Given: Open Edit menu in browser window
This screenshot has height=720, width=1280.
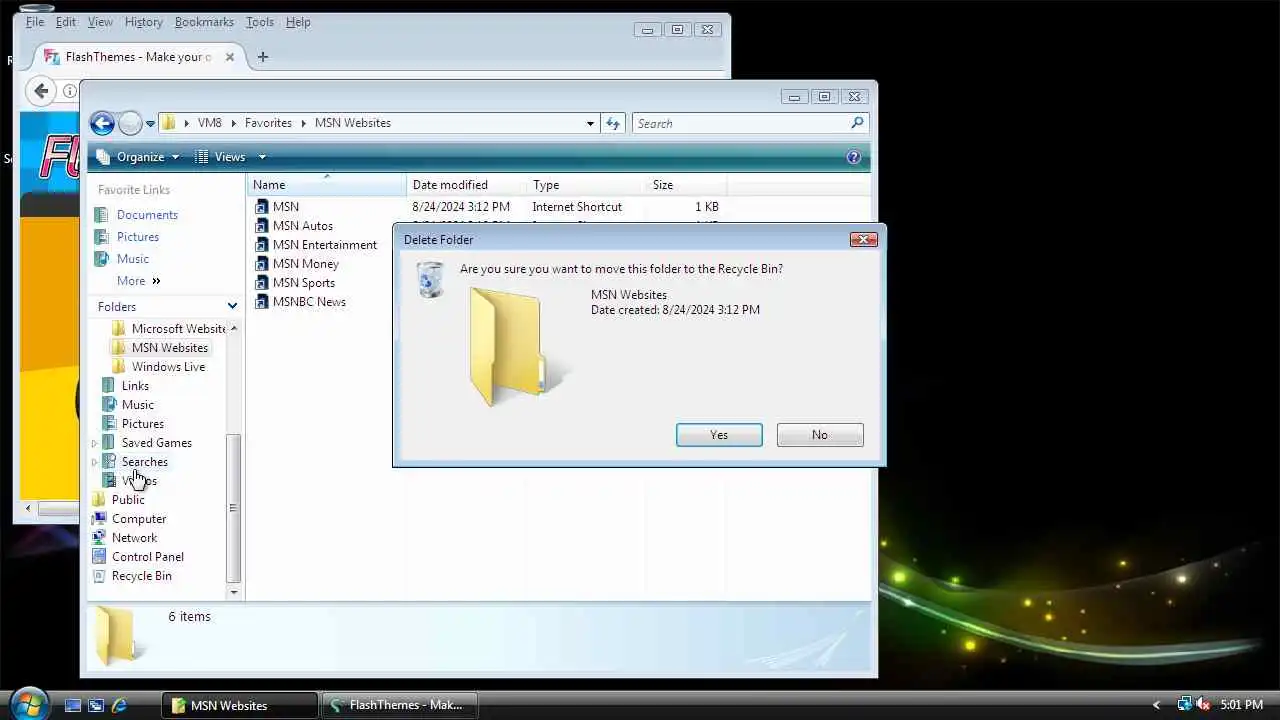Looking at the screenshot, I should coord(66,22).
